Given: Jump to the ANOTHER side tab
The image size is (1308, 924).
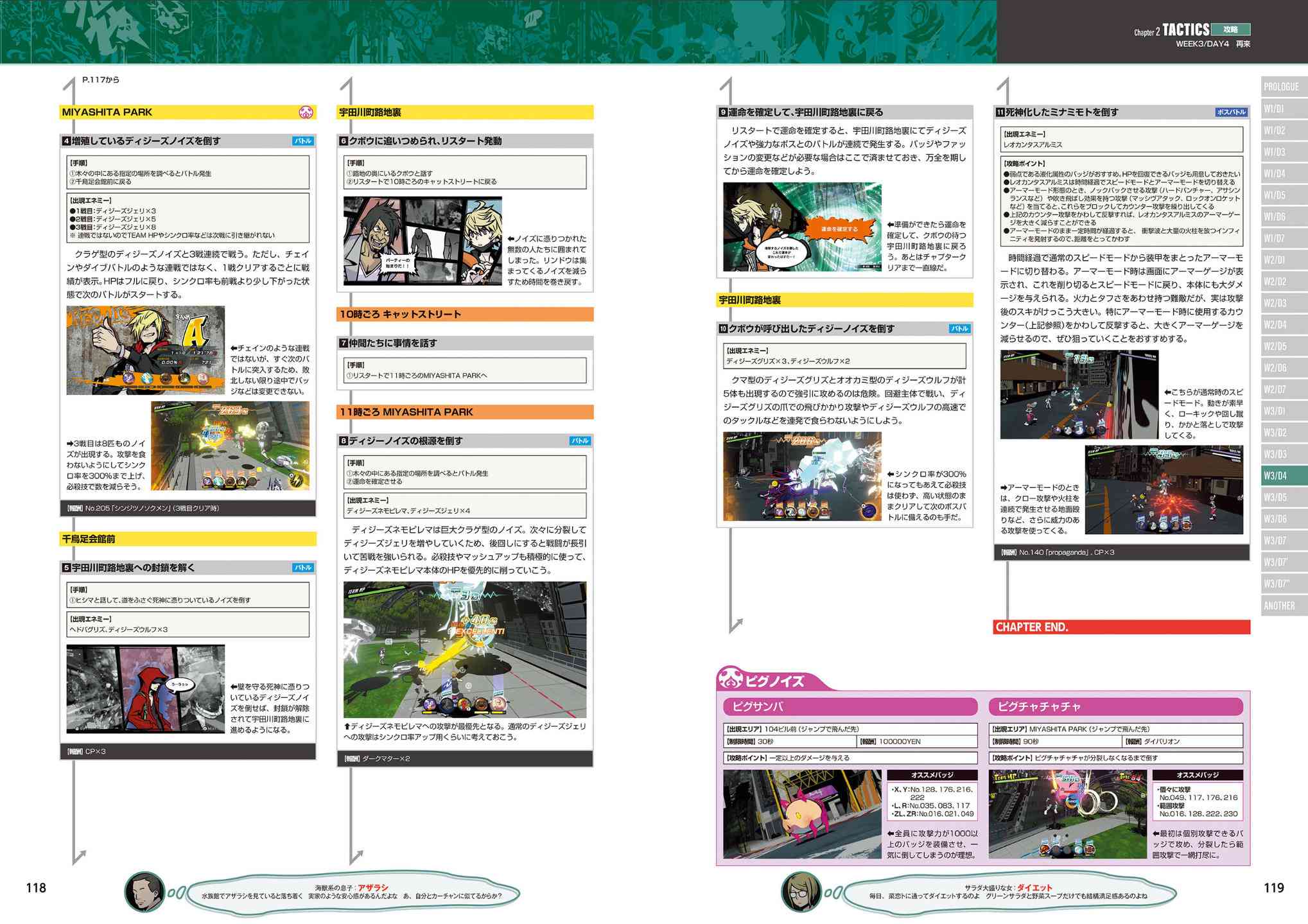Looking at the screenshot, I should tap(1282, 606).
